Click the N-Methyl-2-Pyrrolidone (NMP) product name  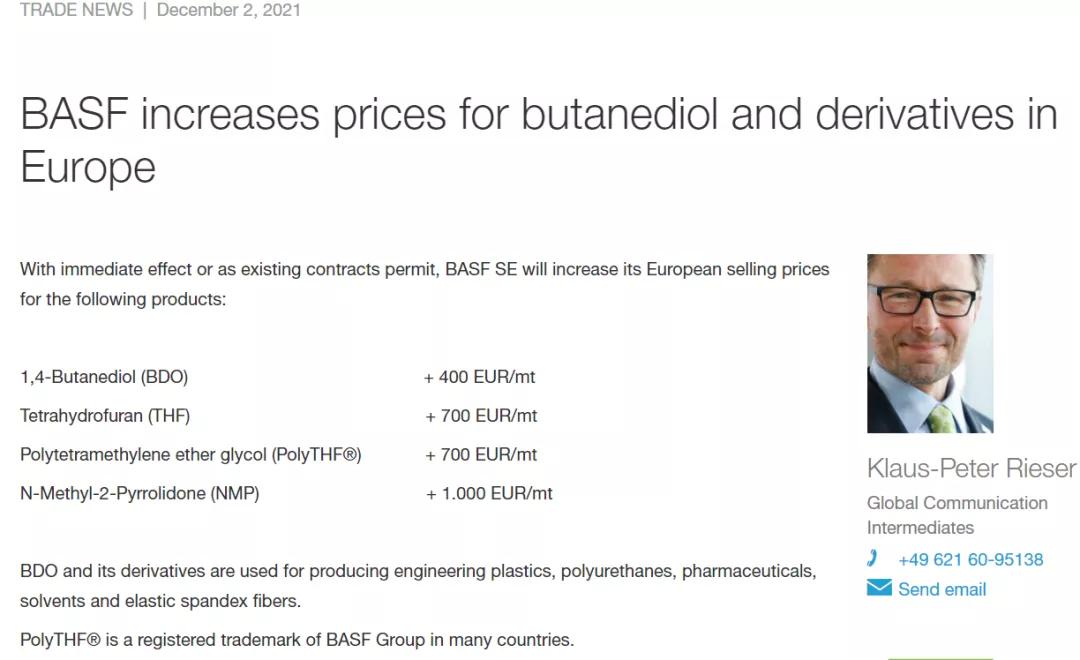139,493
